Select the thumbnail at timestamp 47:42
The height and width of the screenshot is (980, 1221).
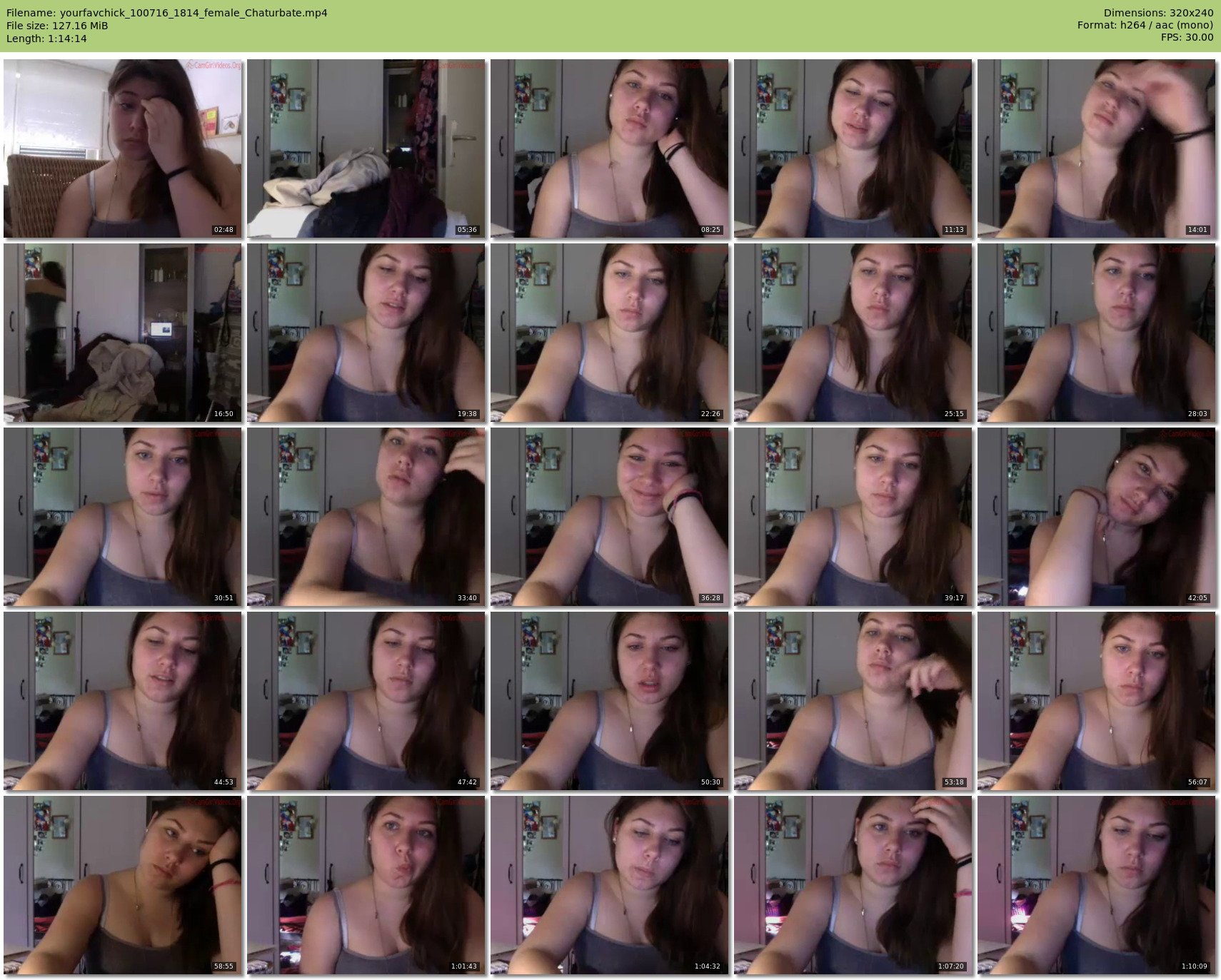[366, 701]
